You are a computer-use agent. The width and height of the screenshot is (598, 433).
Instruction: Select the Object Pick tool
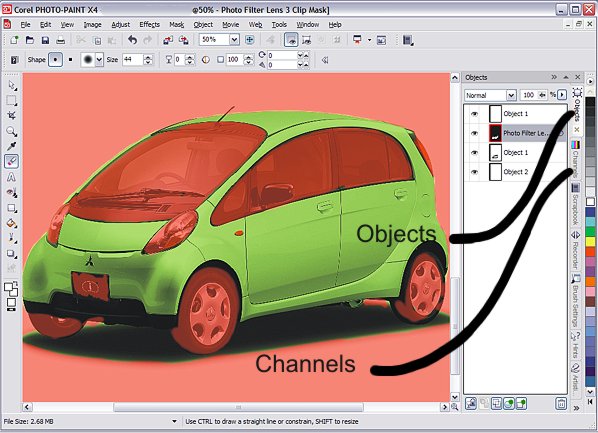click(12, 86)
